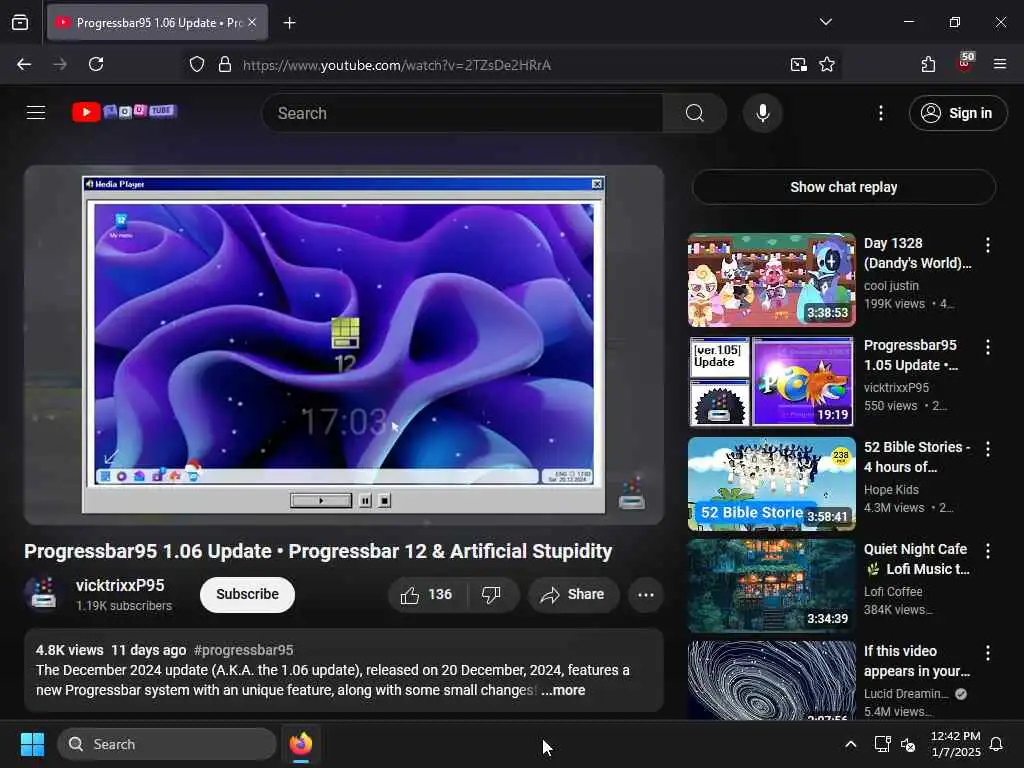Click the YouTube search magnifier button
The width and height of the screenshot is (1024, 768).
click(x=695, y=113)
